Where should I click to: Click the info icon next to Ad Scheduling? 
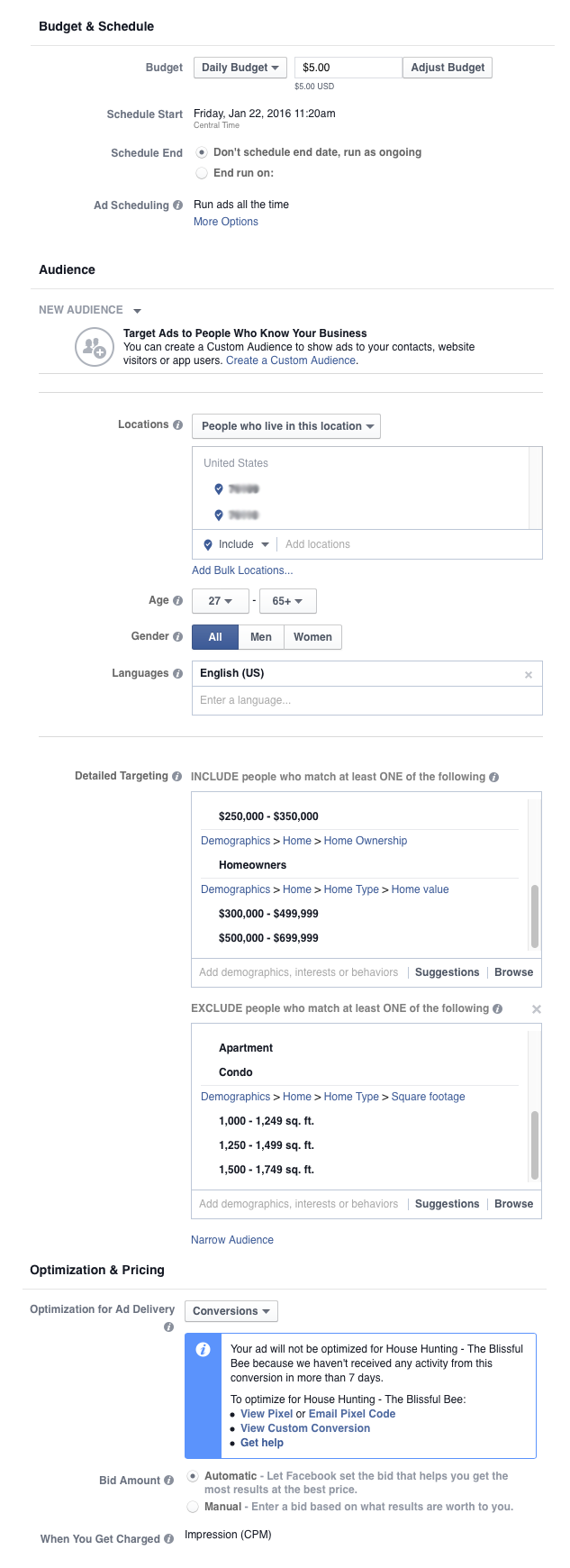click(177, 205)
